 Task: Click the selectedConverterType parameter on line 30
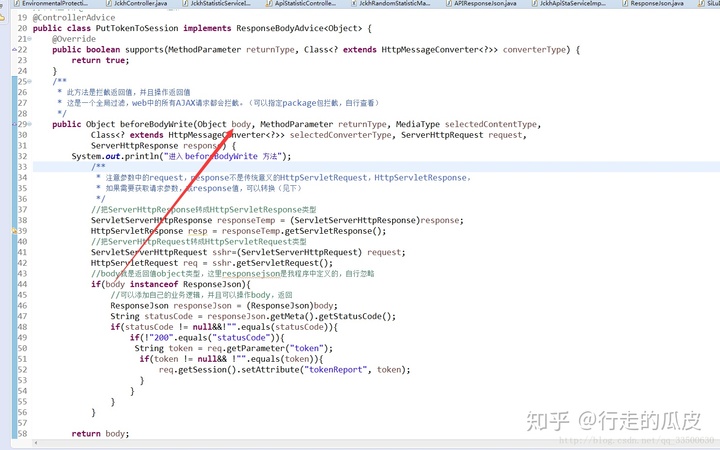tap(341, 135)
